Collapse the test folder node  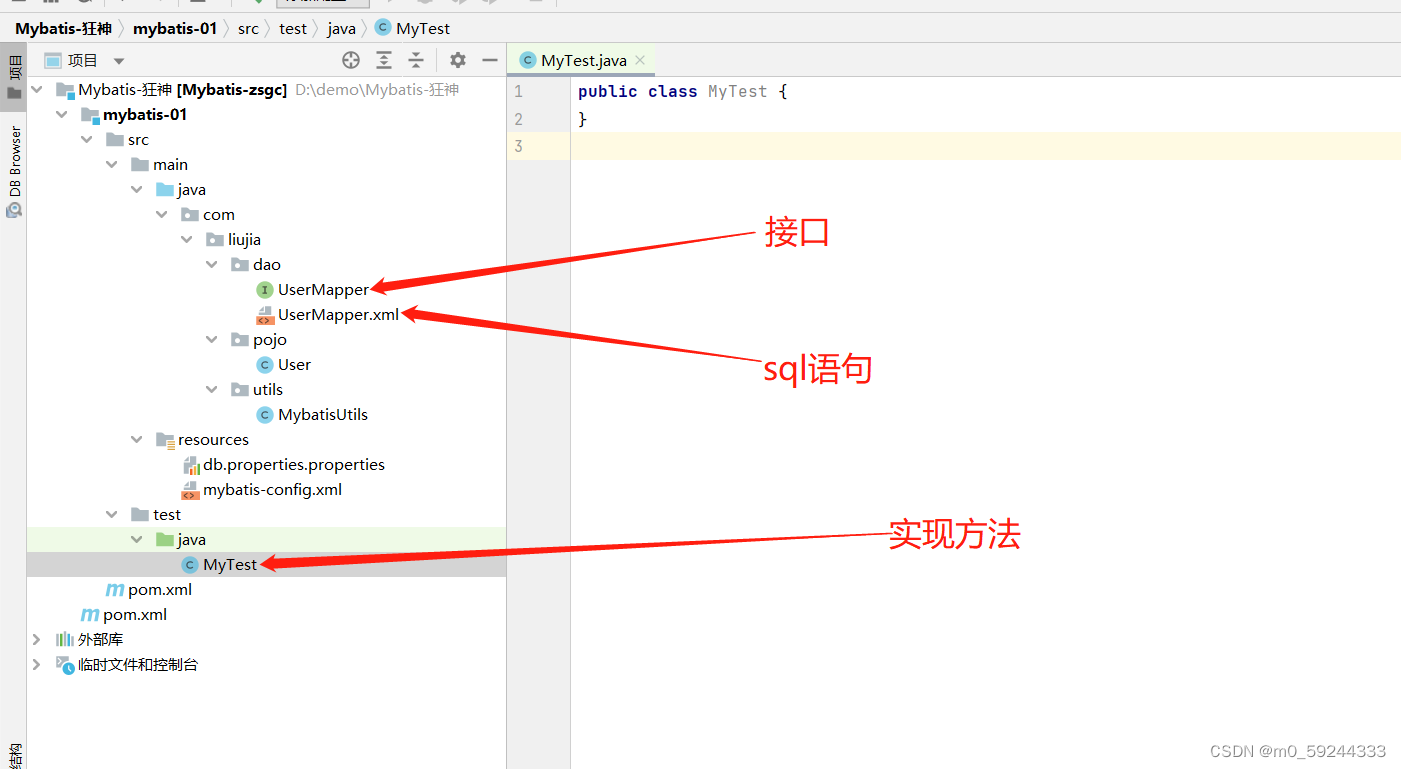(112, 514)
